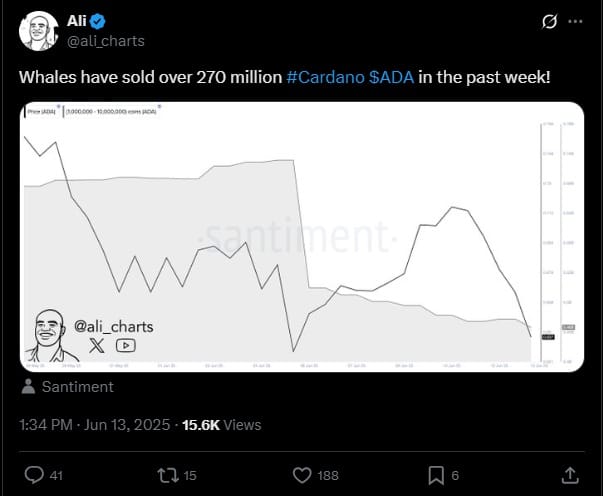Image resolution: width=603 pixels, height=496 pixels.
Task: Click the Price (ADA) legend label in chart
Action: [x=41, y=112]
